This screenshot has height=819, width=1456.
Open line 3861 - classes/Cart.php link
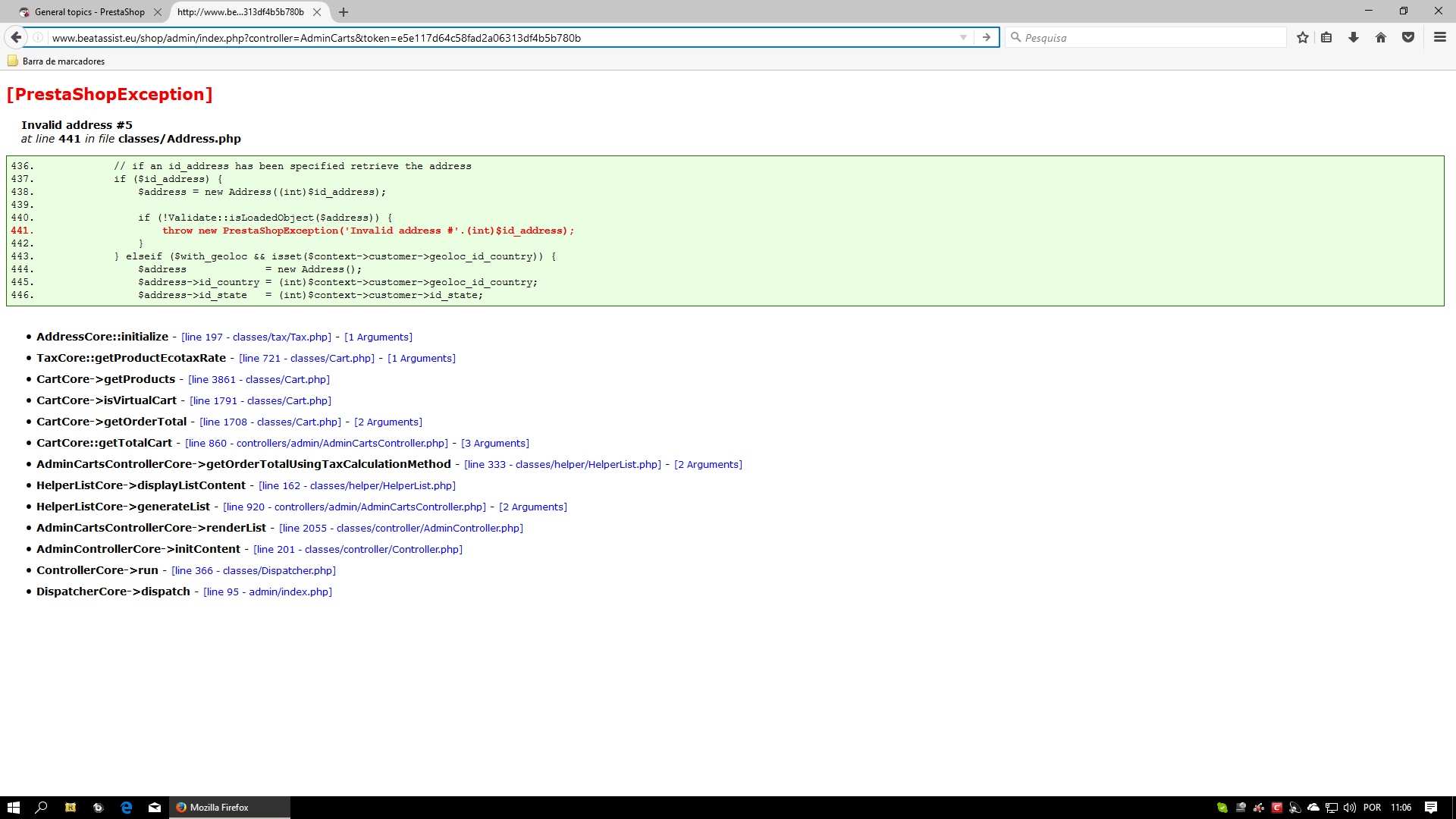pos(259,380)
